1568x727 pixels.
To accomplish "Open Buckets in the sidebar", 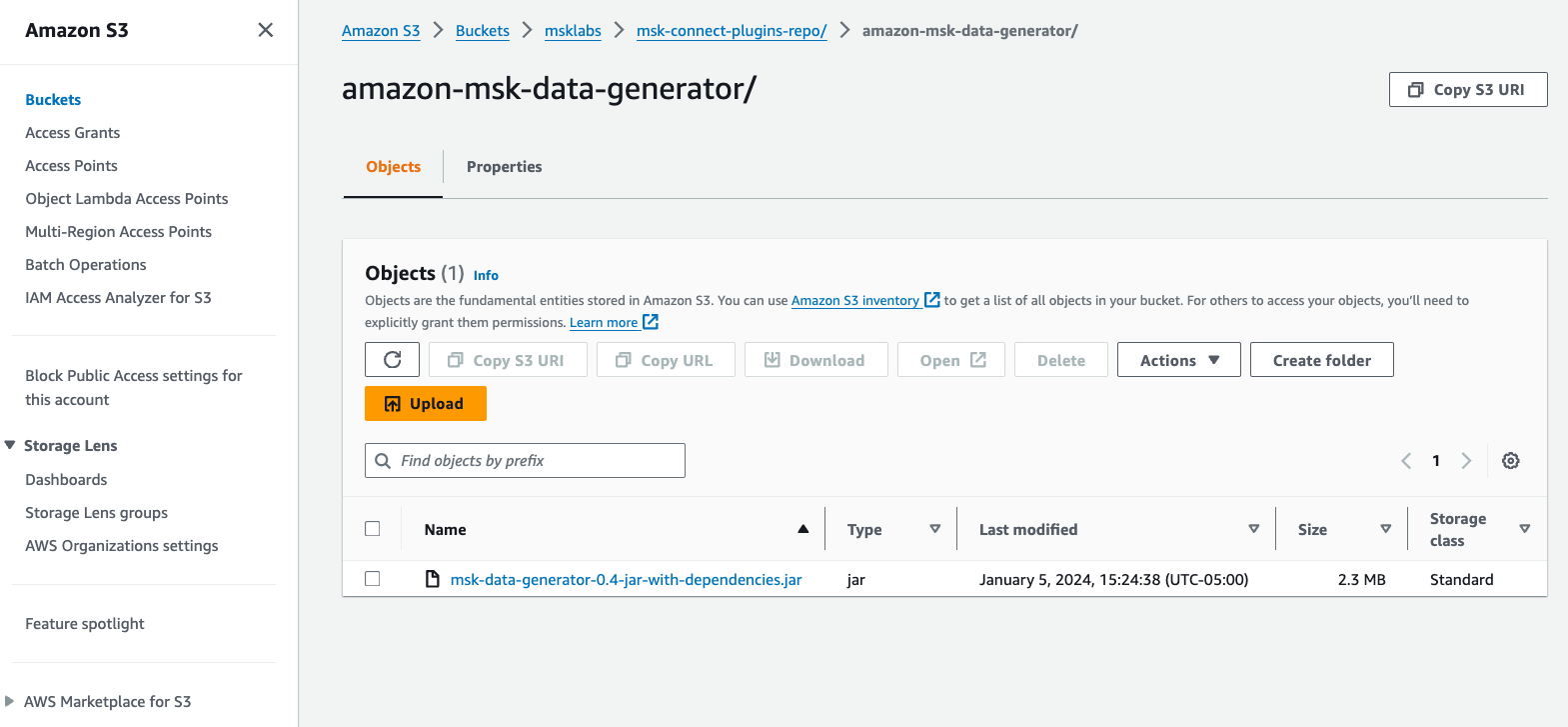I will click(53, 100).
